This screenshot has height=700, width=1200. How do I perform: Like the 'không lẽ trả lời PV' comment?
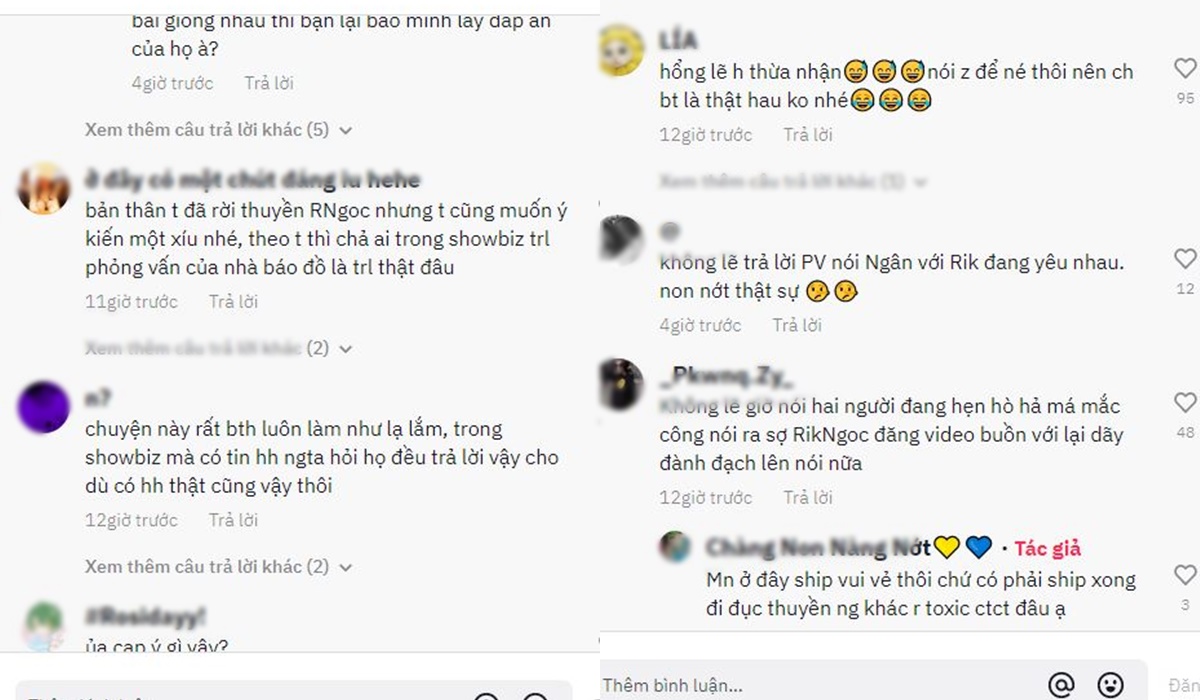pos(1185,260)
